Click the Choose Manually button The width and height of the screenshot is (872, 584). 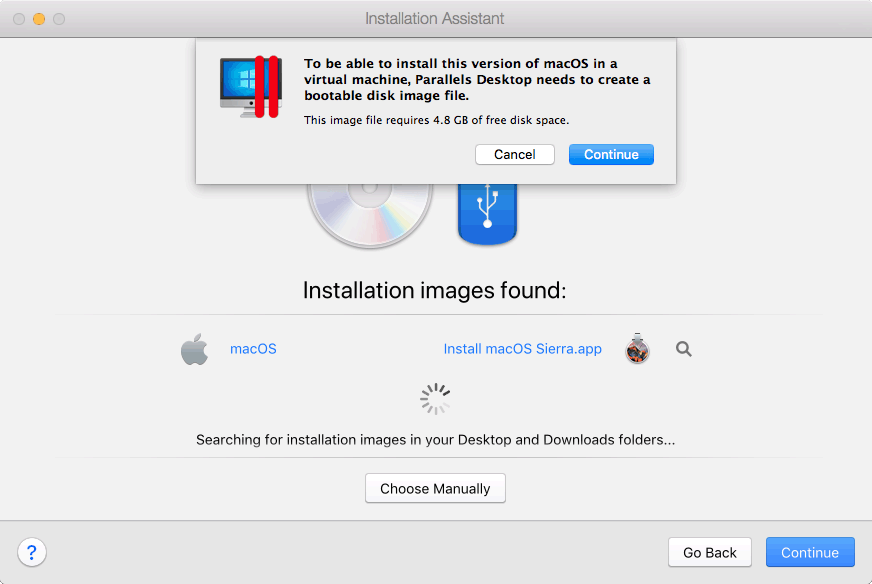click(435, 488)
